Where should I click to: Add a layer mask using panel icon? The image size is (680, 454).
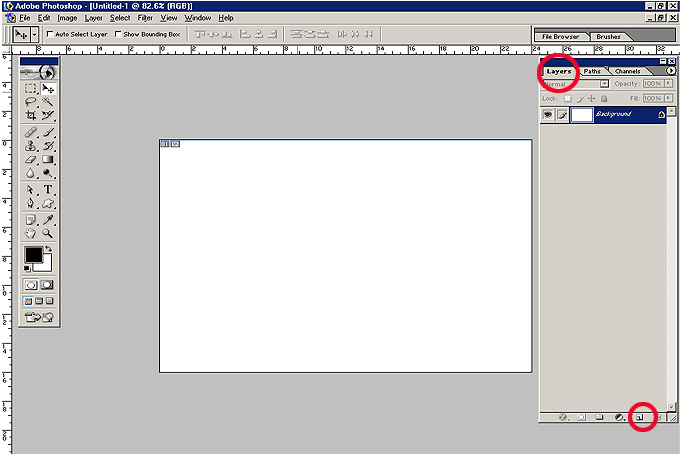[x=580, y=417]
